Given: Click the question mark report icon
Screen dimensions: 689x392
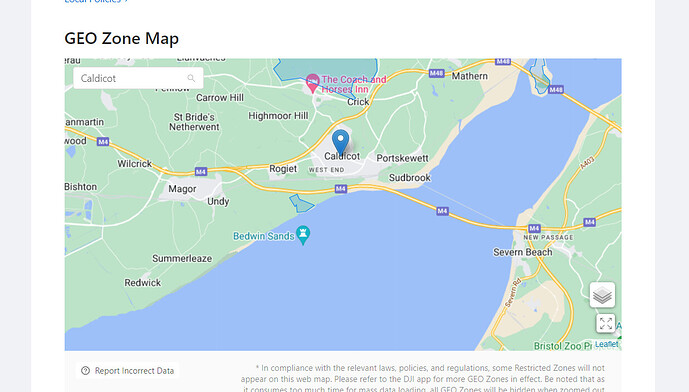Looking at the screenshot, I should click(x=85, y=371).
